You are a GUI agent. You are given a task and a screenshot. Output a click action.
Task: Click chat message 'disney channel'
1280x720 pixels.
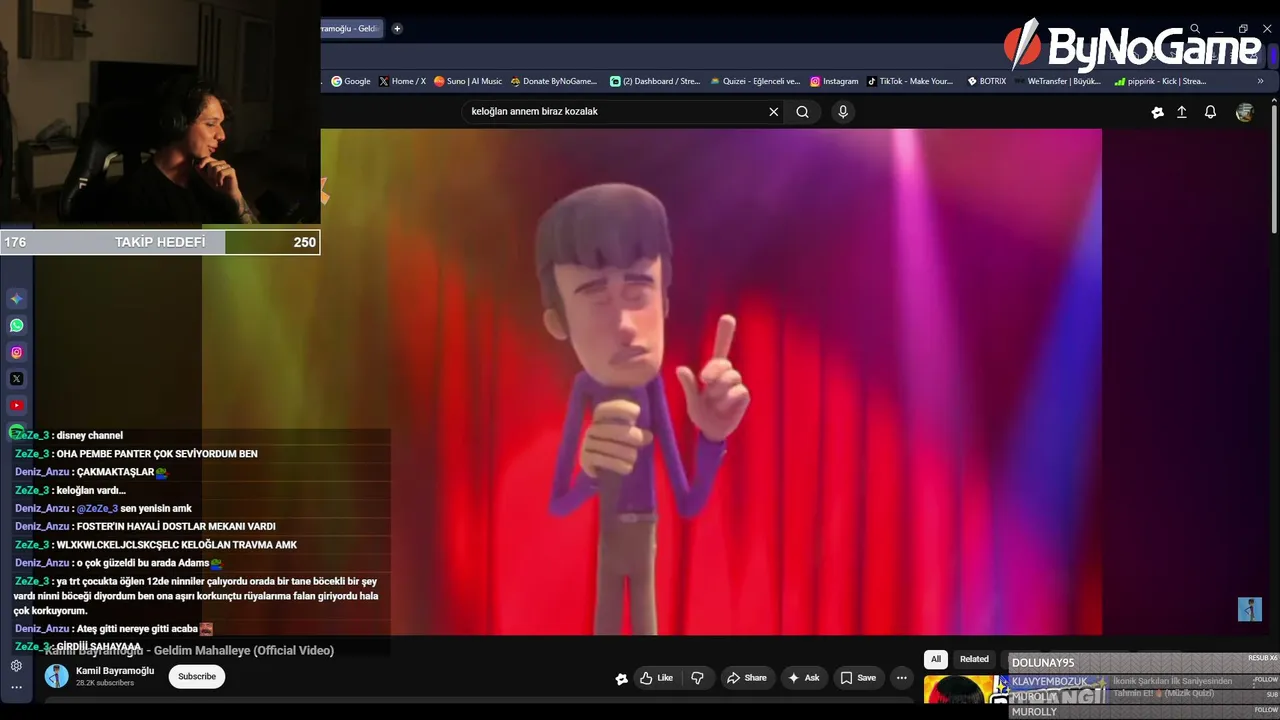pyautogui.click(x=90, y=436)
